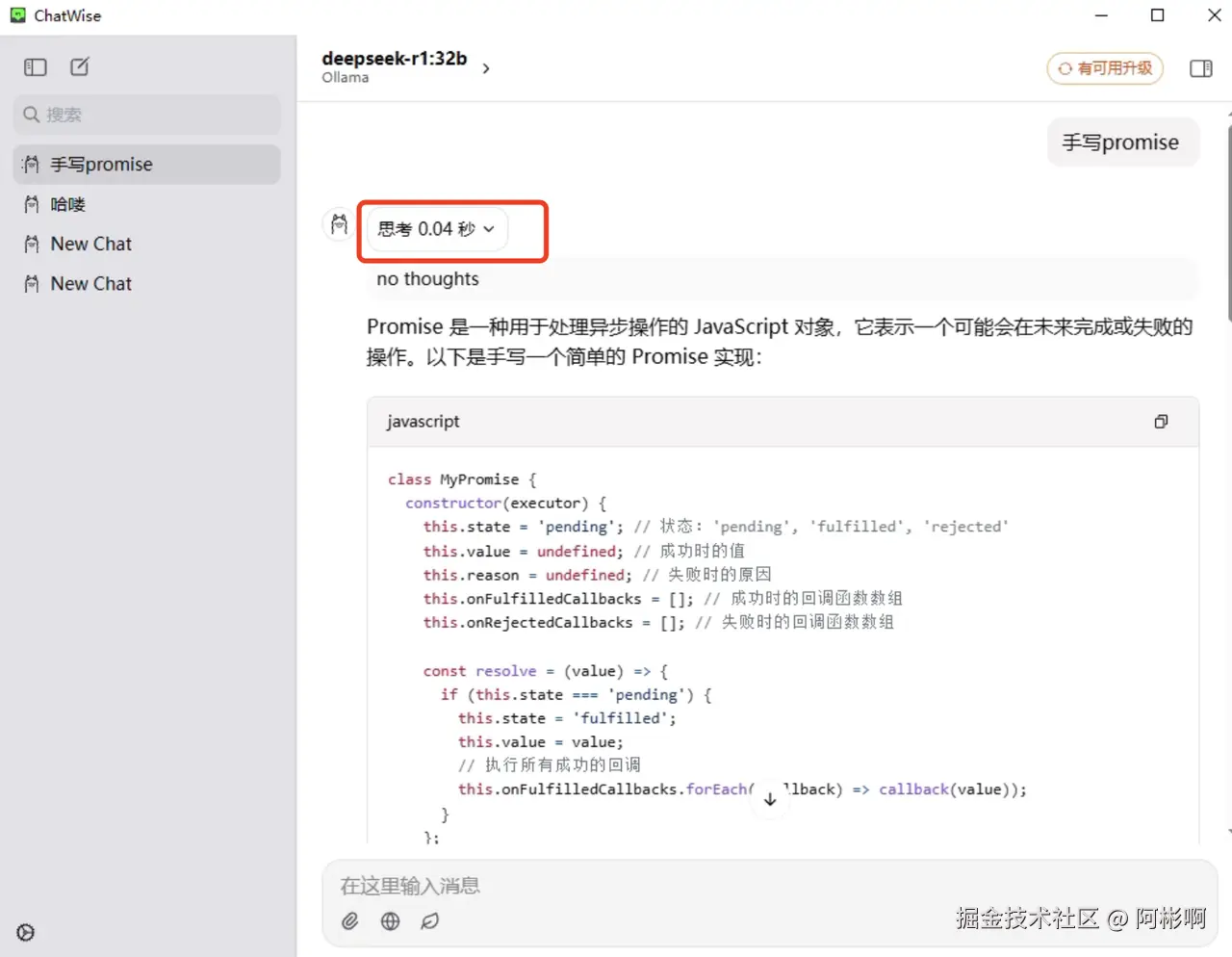This screenshot has height=957, width=1232.
Task: Close the ChatWise window
Action: (1215, 15)
